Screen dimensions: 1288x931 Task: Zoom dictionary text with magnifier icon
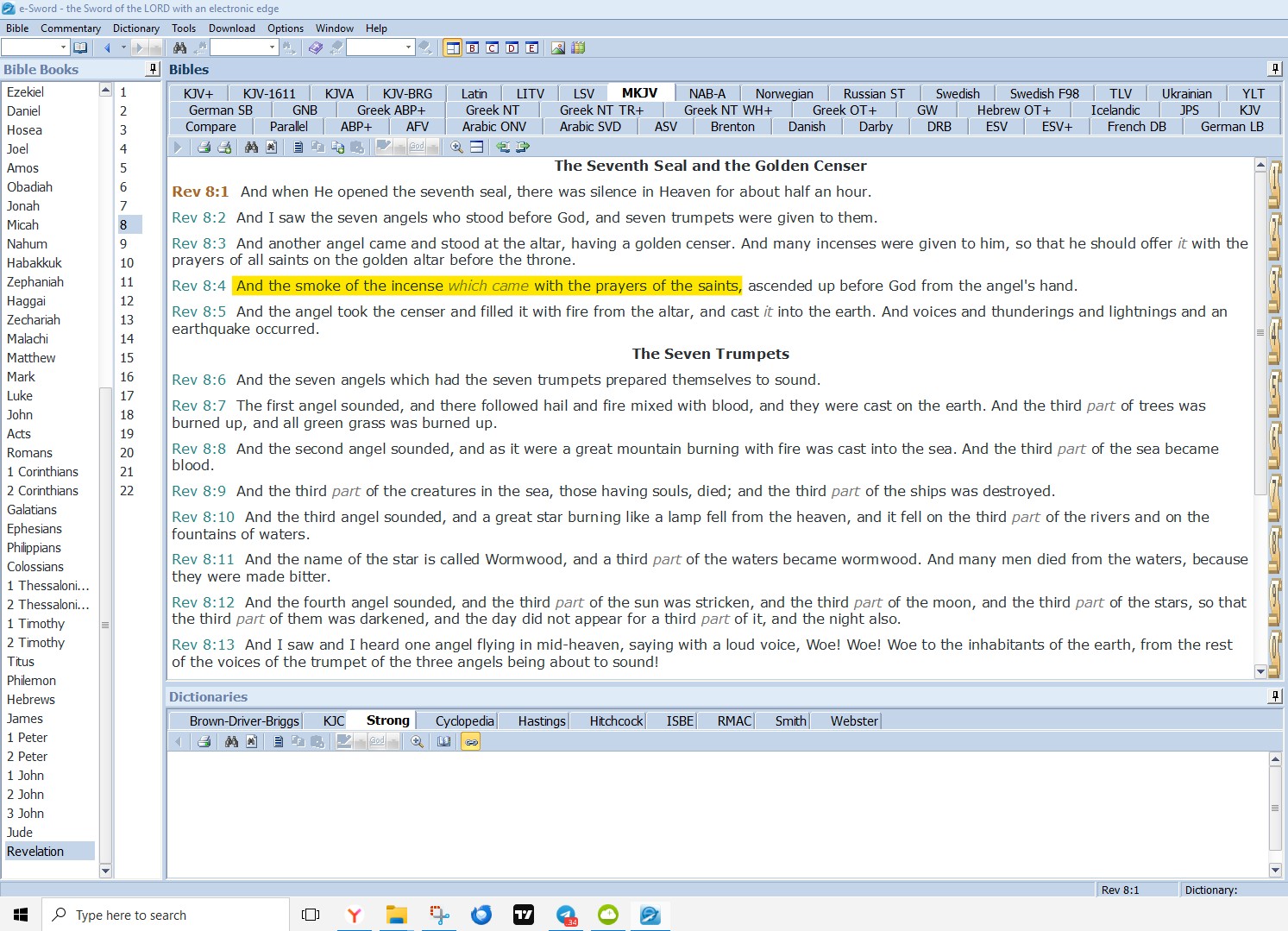418,742
